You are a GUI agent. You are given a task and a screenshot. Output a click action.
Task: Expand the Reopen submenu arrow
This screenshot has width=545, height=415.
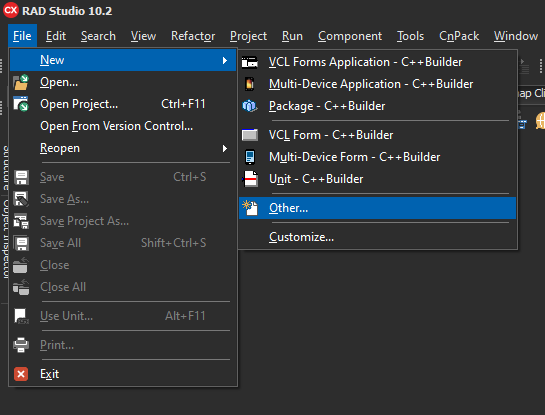click(x=225, y=148)
